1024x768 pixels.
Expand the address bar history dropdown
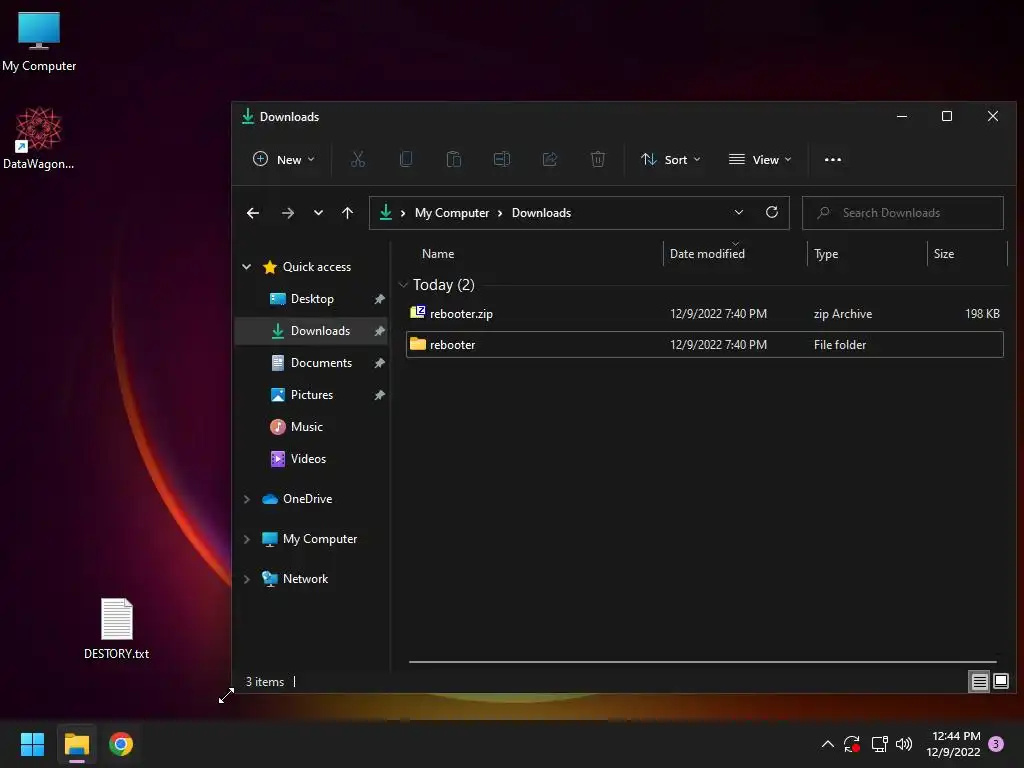739,212
